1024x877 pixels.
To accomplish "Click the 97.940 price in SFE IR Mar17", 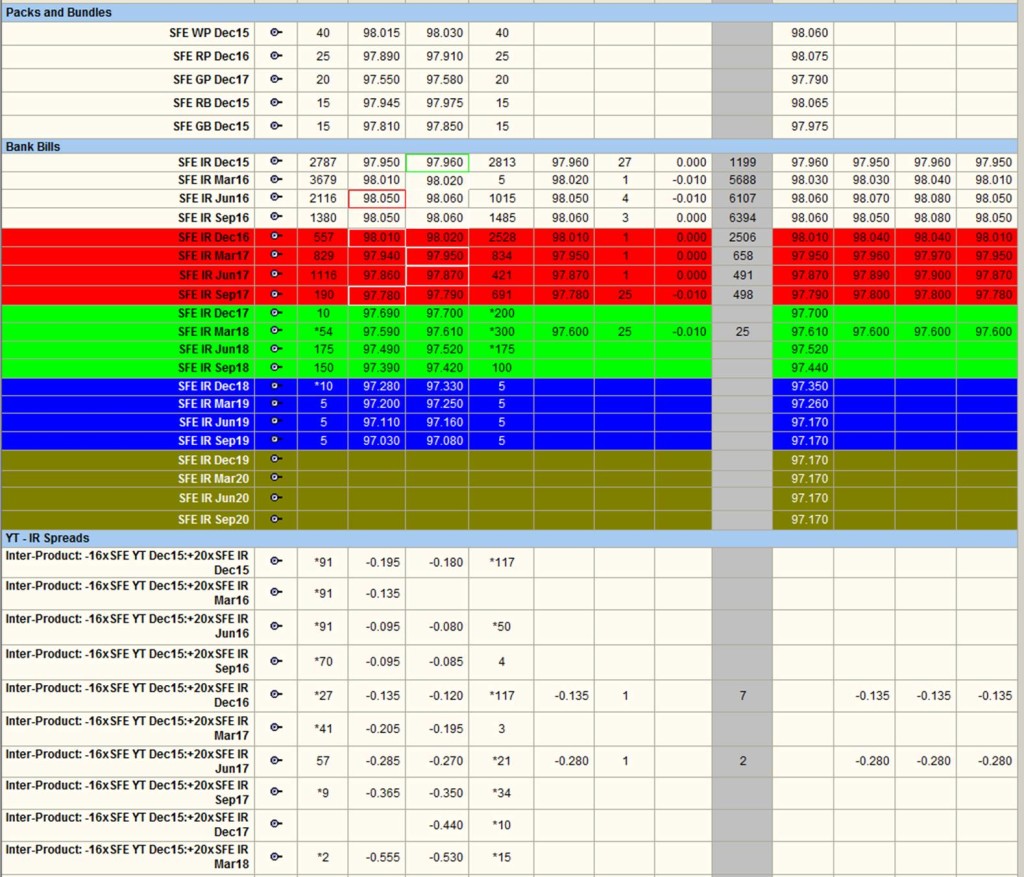I will pyautogui.click(x=381, y=255).
